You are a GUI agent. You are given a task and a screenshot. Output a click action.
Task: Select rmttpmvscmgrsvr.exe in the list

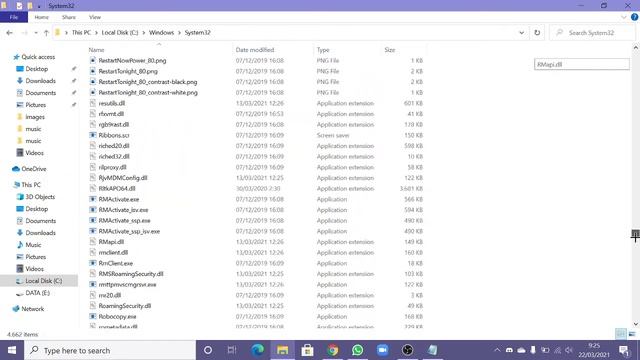coord(127,284)
